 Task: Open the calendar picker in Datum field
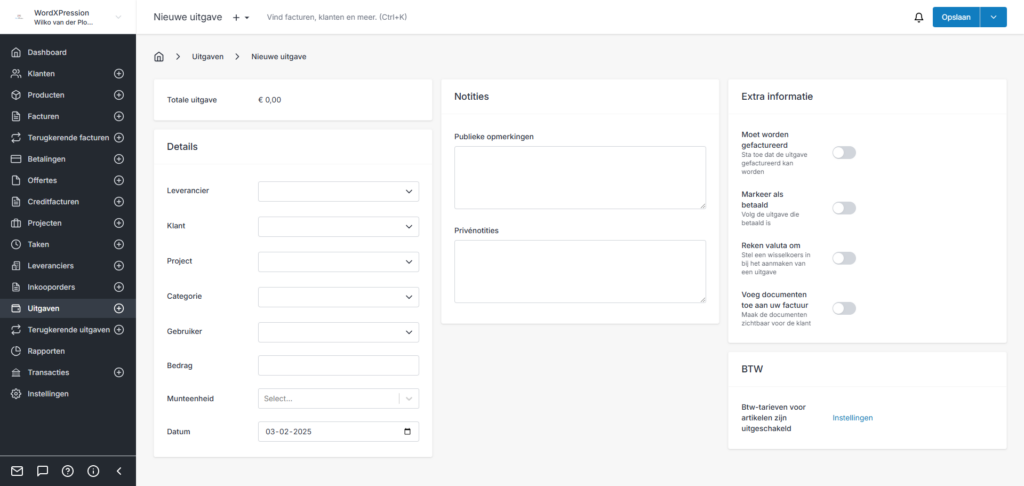point(408,432)
